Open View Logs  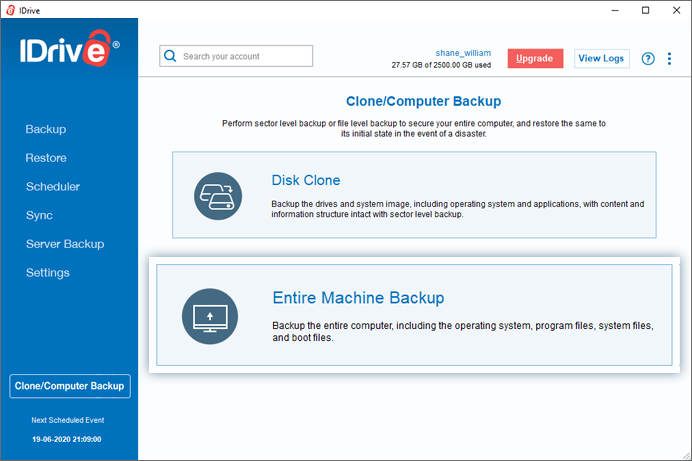click(x=602, y=58)
